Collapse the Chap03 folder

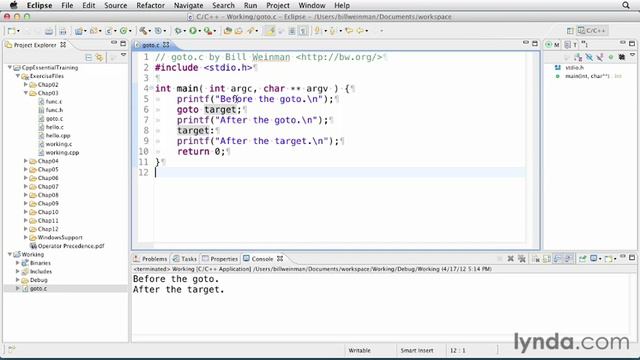point(26,93)
